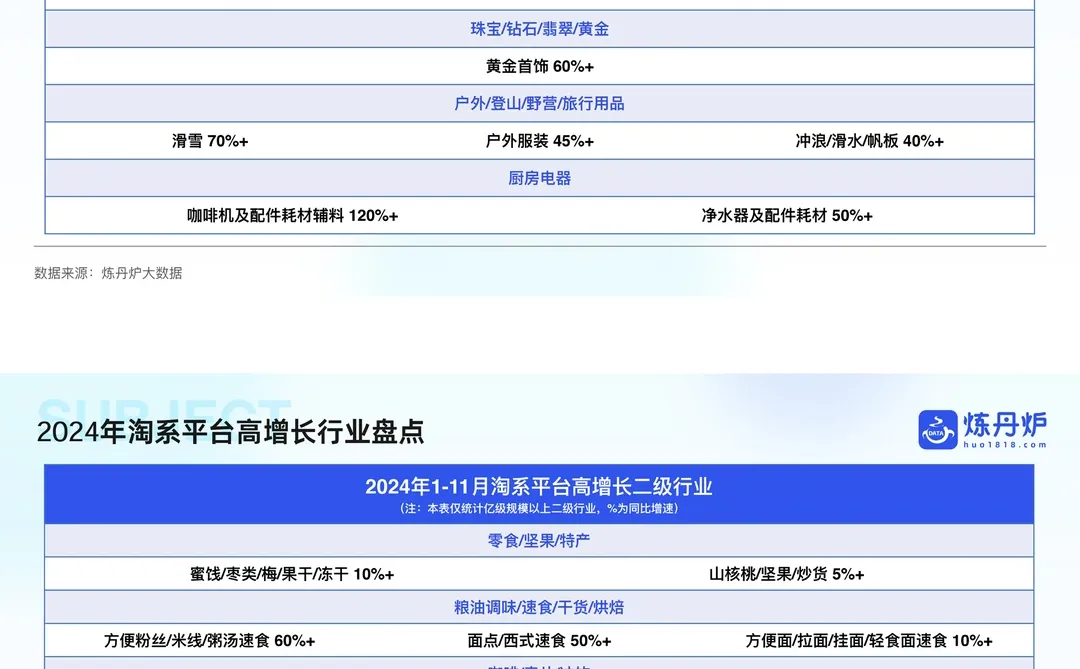
Task: Click the 方便粉丝/米线/粥汤速食 60%+ cell
Action: (209, 641)
